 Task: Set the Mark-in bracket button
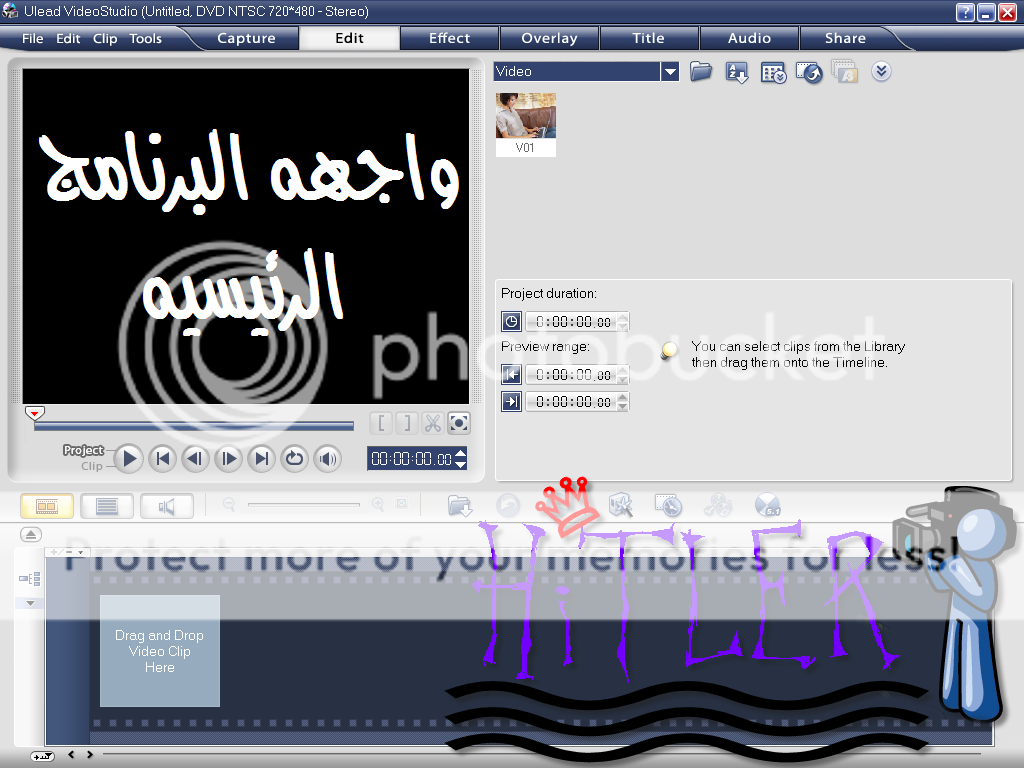(x=381, y=423)
